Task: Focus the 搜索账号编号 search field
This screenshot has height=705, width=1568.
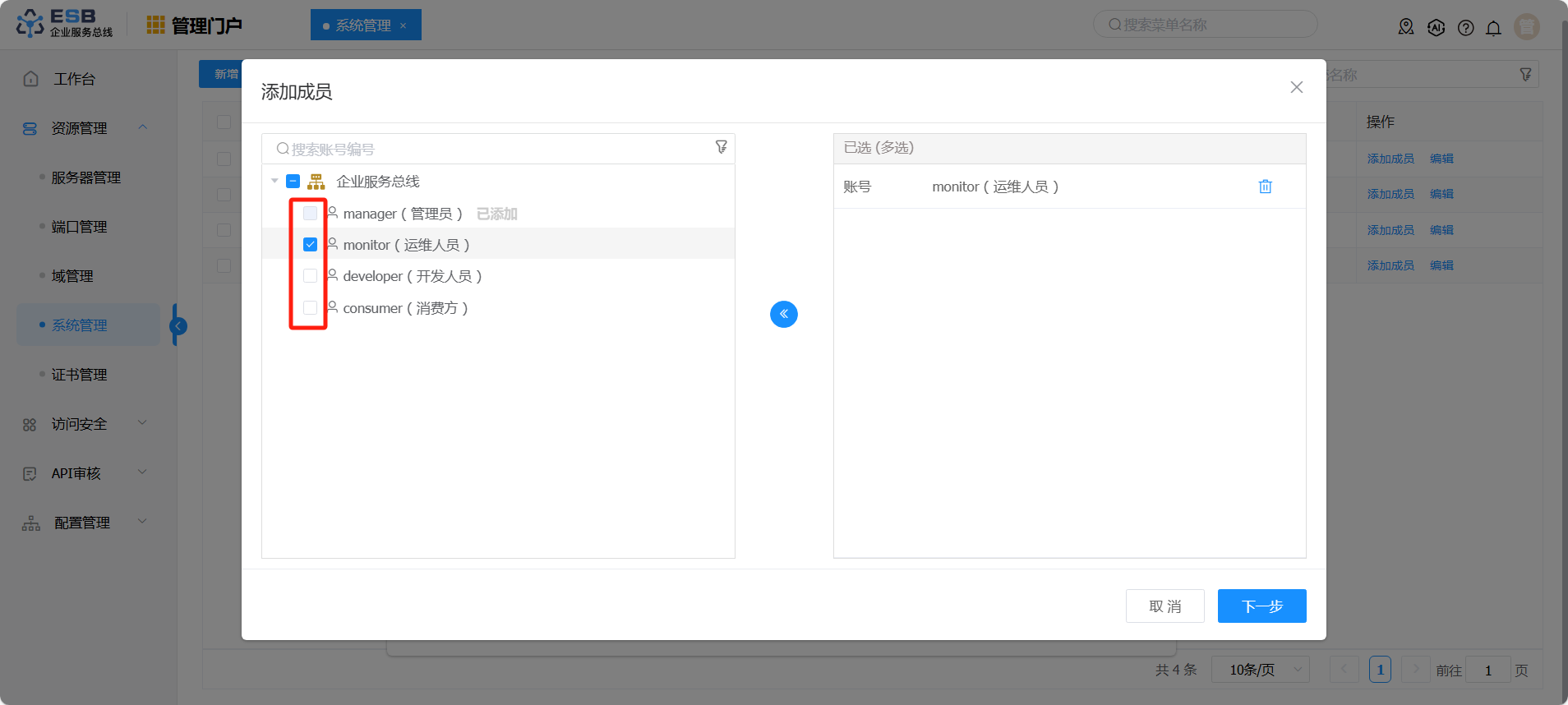Action: pyautogui.click(x=493, y=149)
